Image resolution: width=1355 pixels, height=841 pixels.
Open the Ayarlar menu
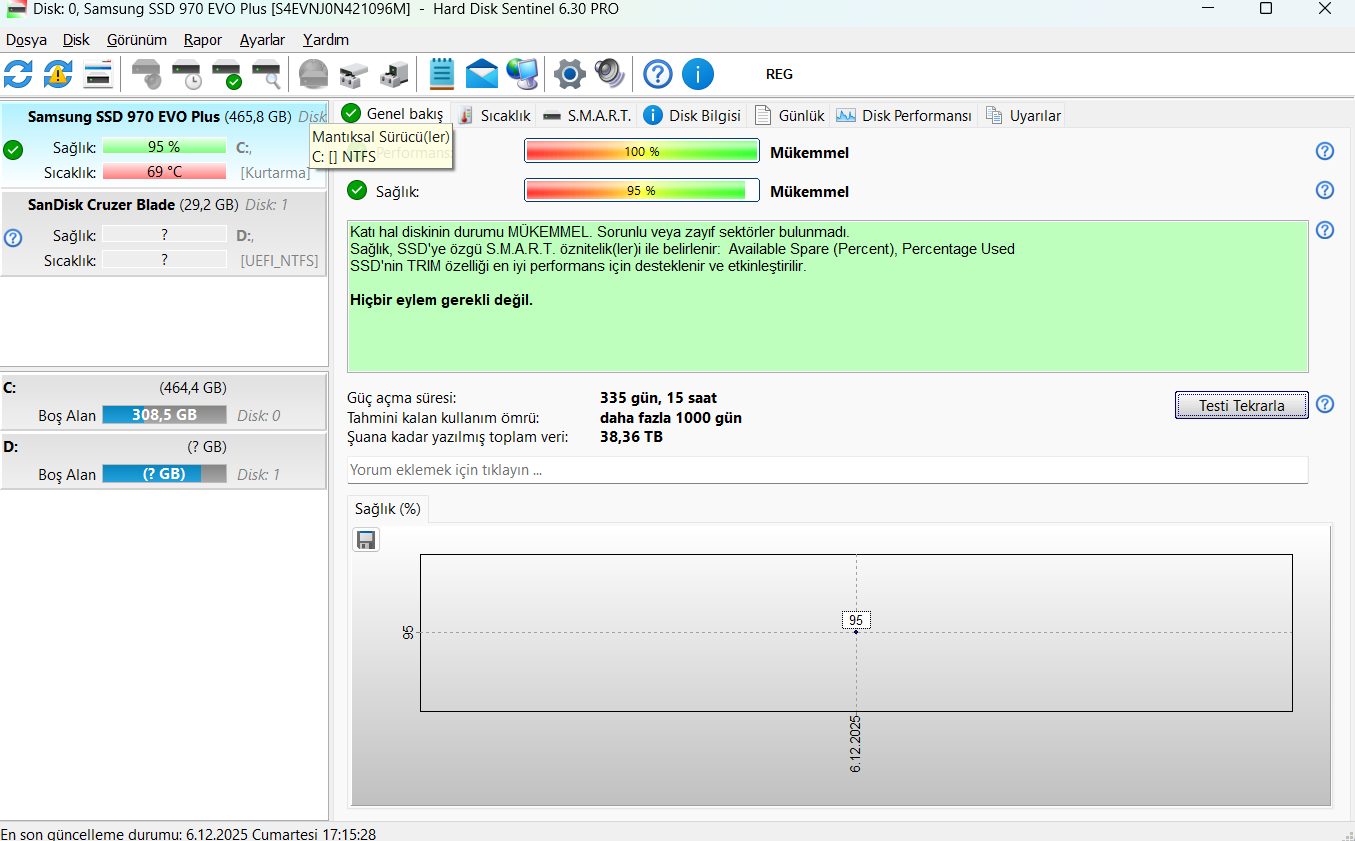click(x=262, y=40)
